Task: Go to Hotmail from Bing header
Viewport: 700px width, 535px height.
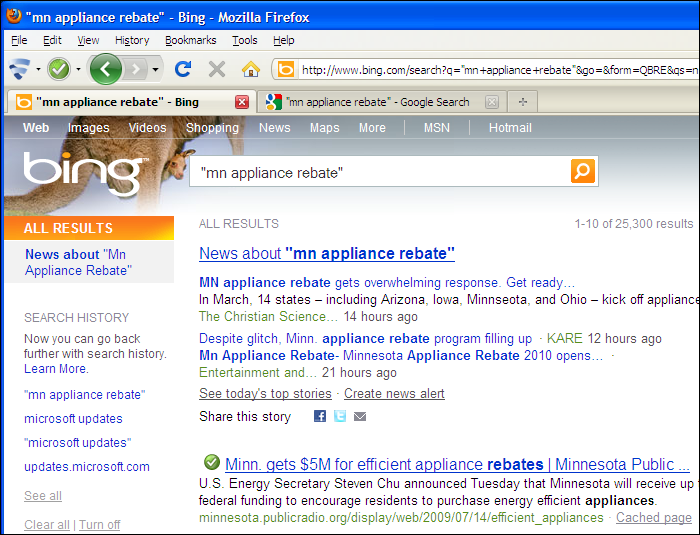Action: [x=510, y=128]
